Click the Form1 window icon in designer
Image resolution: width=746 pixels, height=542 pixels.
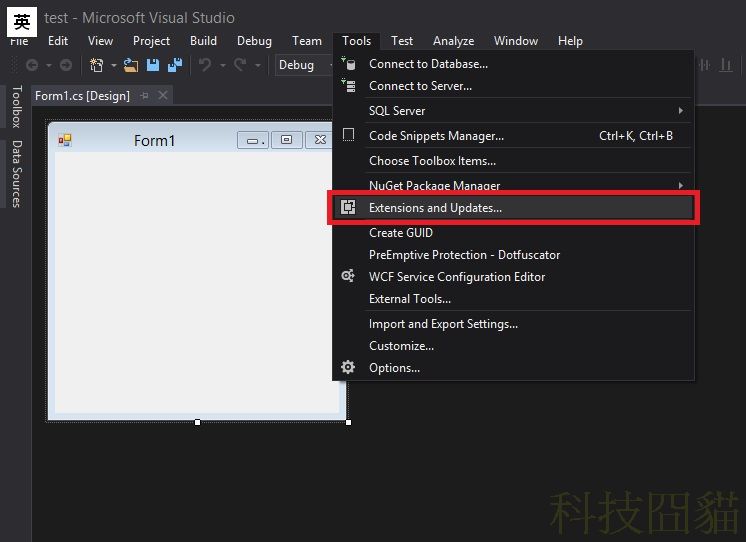click(x=65, y=140)
